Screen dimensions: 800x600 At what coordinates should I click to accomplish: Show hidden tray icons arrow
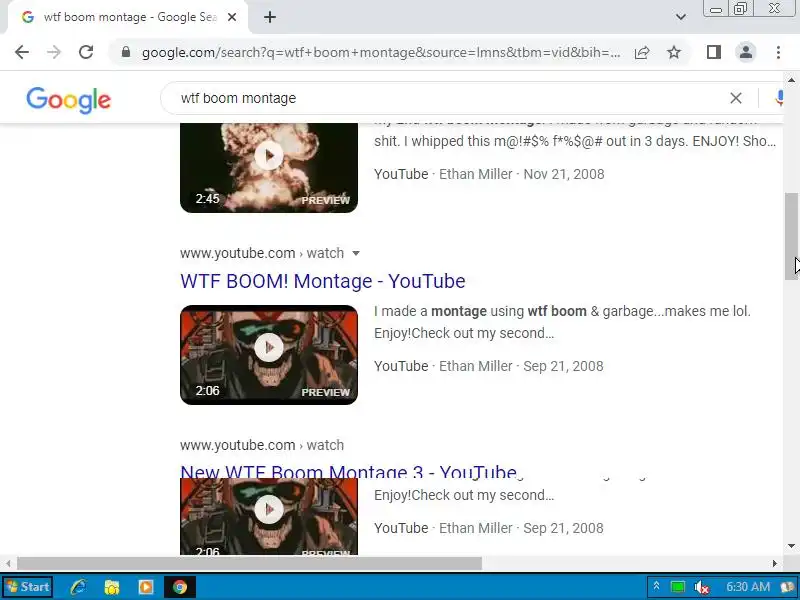[657, 586]
